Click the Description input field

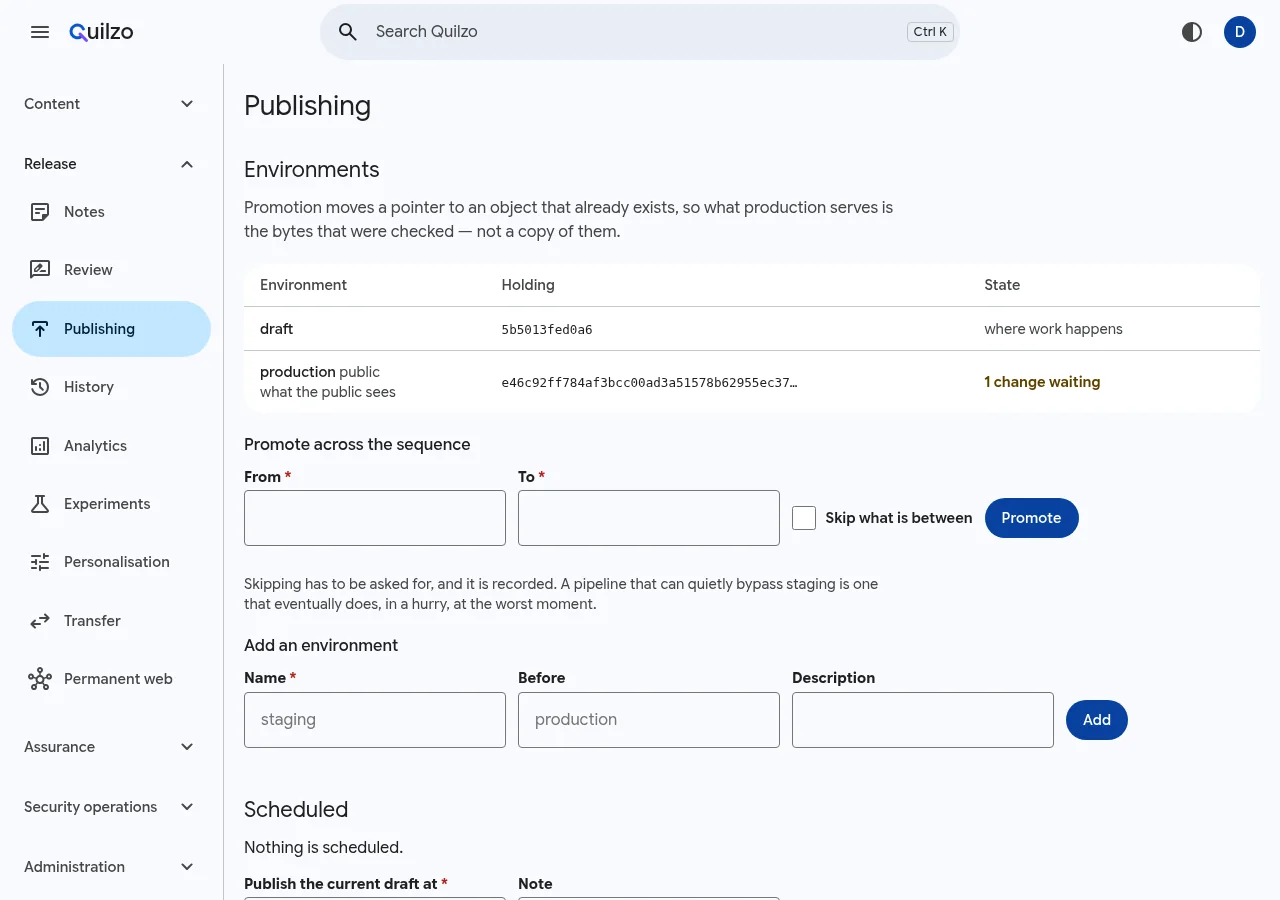[x=923, y=720]
